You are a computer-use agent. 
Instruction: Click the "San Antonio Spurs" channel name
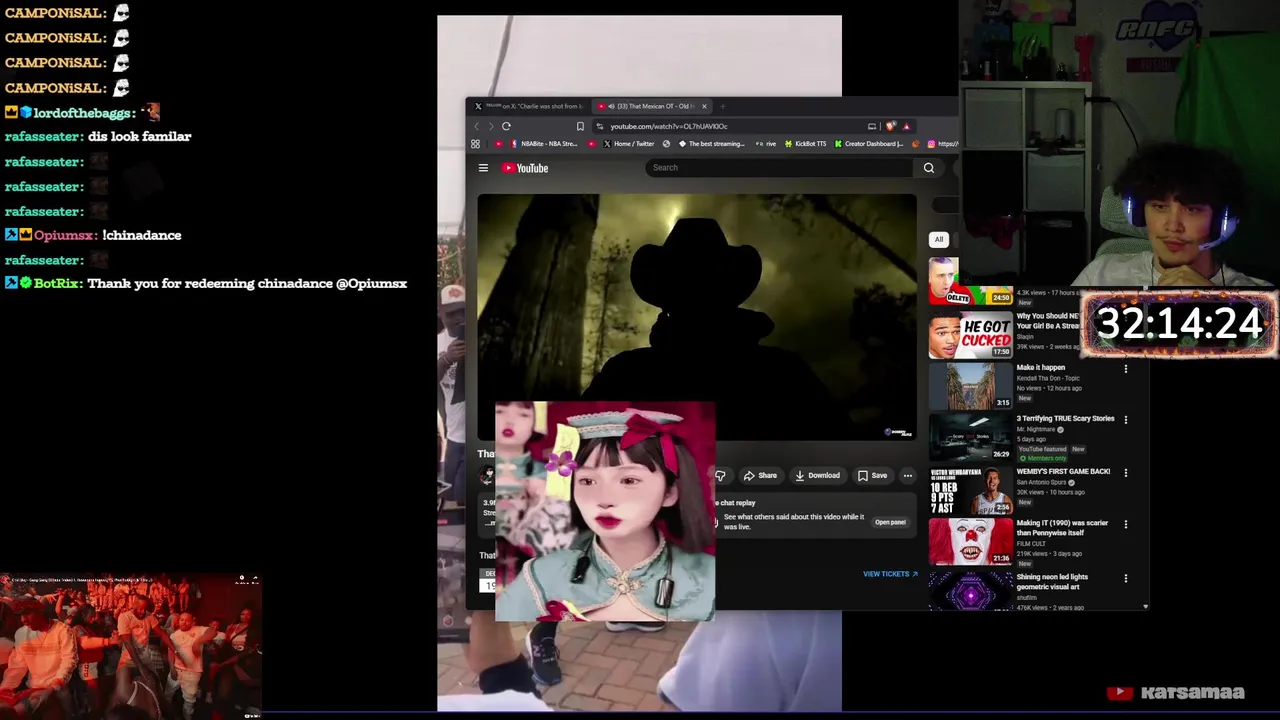pos(1040,482)
